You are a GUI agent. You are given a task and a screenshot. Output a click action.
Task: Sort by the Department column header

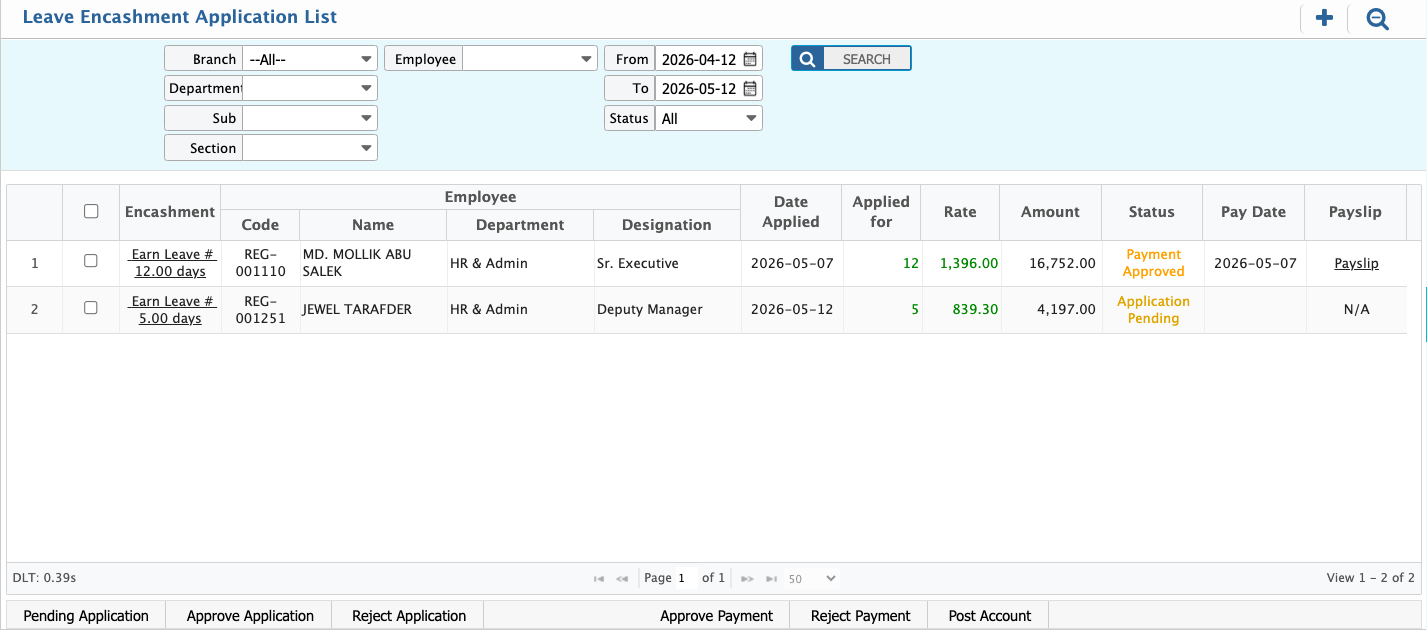click(x=520, y=225)
